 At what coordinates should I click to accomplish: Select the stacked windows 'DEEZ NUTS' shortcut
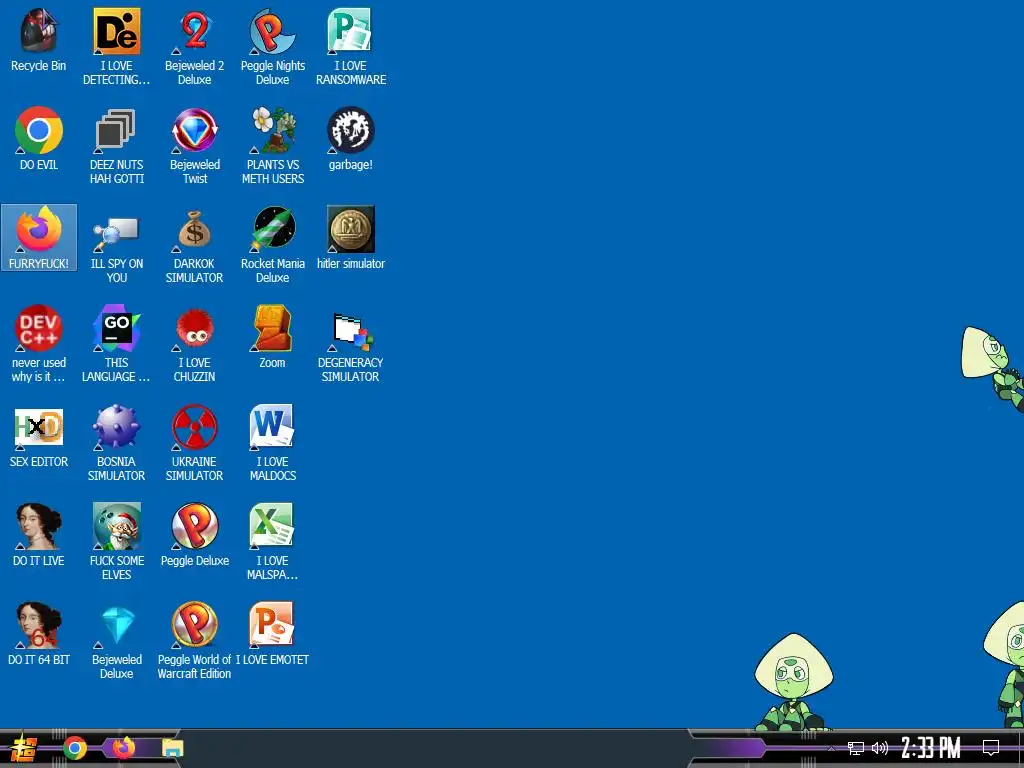point(116,146)
